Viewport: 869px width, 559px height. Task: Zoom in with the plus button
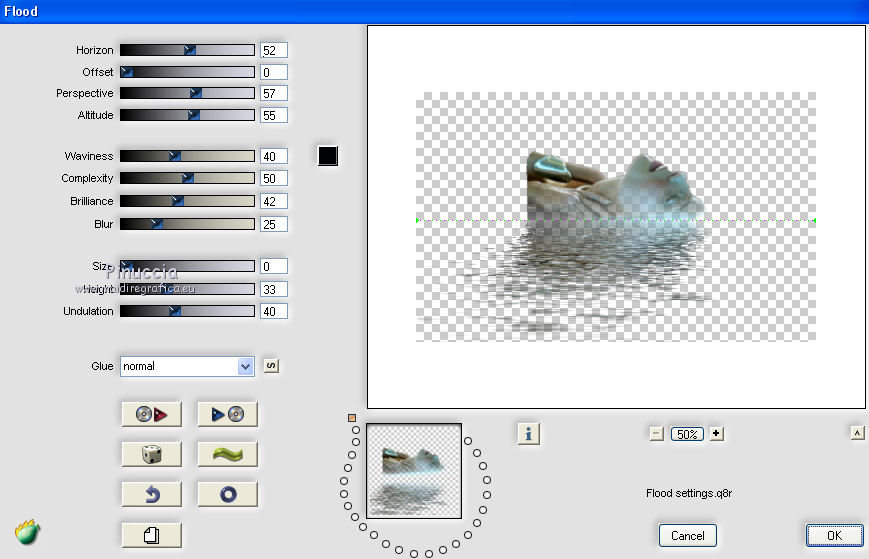click(x=717, y=433)
